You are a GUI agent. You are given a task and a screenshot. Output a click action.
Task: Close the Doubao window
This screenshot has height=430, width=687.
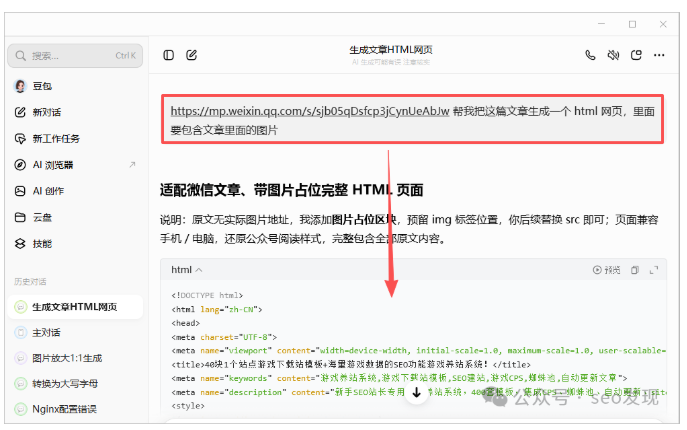663,24
